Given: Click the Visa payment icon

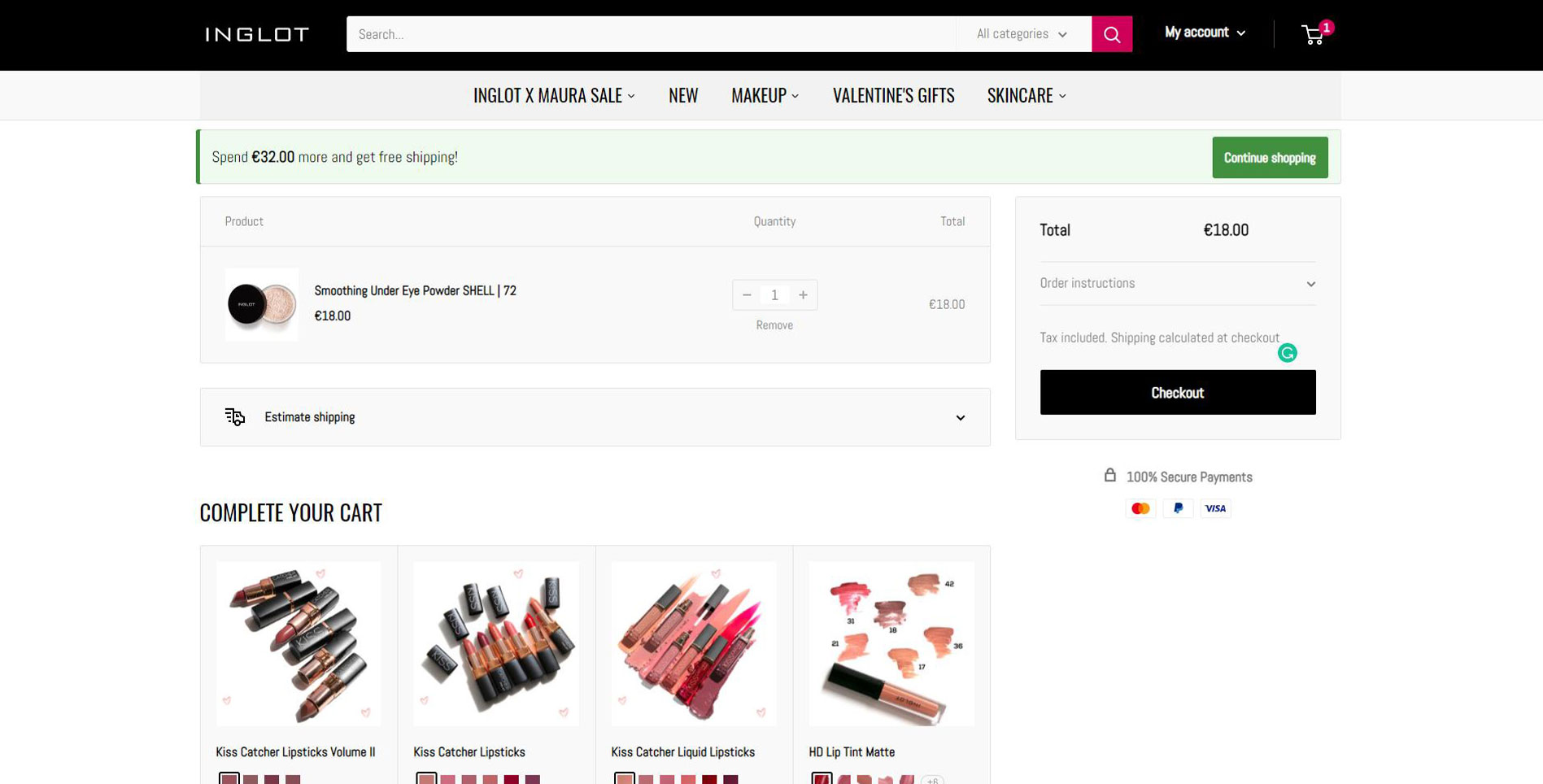Looking at the screenshot, I should tap(1215, 508).
